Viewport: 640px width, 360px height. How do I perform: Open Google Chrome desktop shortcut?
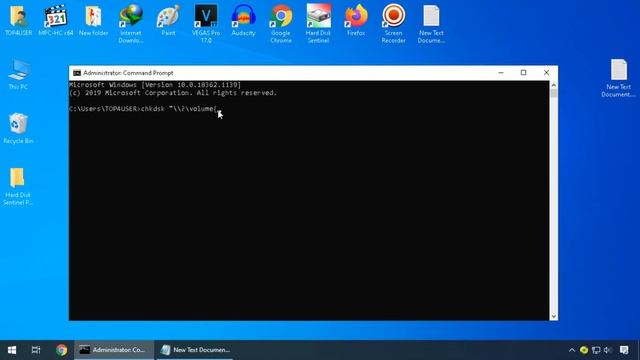tap(281, 24)
